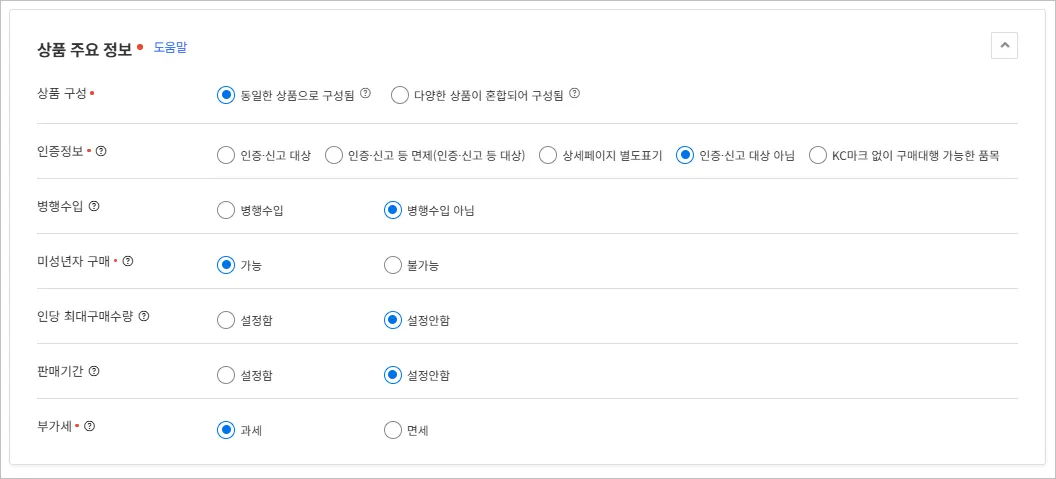1056x479 pixels.
Task: Click help icon after 다양한 상품이 혼합되어 구성됨
Action: pyautogui.click(x=575, y=93)
